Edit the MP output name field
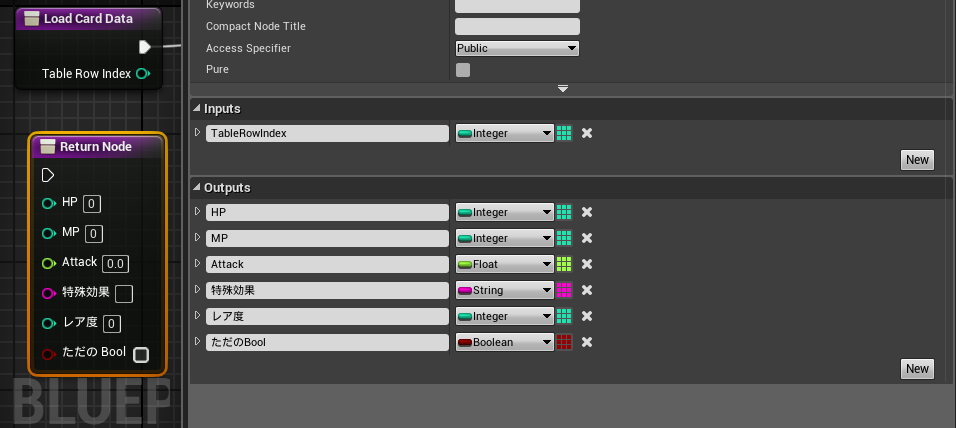Screen dimensions: 956x428 (327, 238)
